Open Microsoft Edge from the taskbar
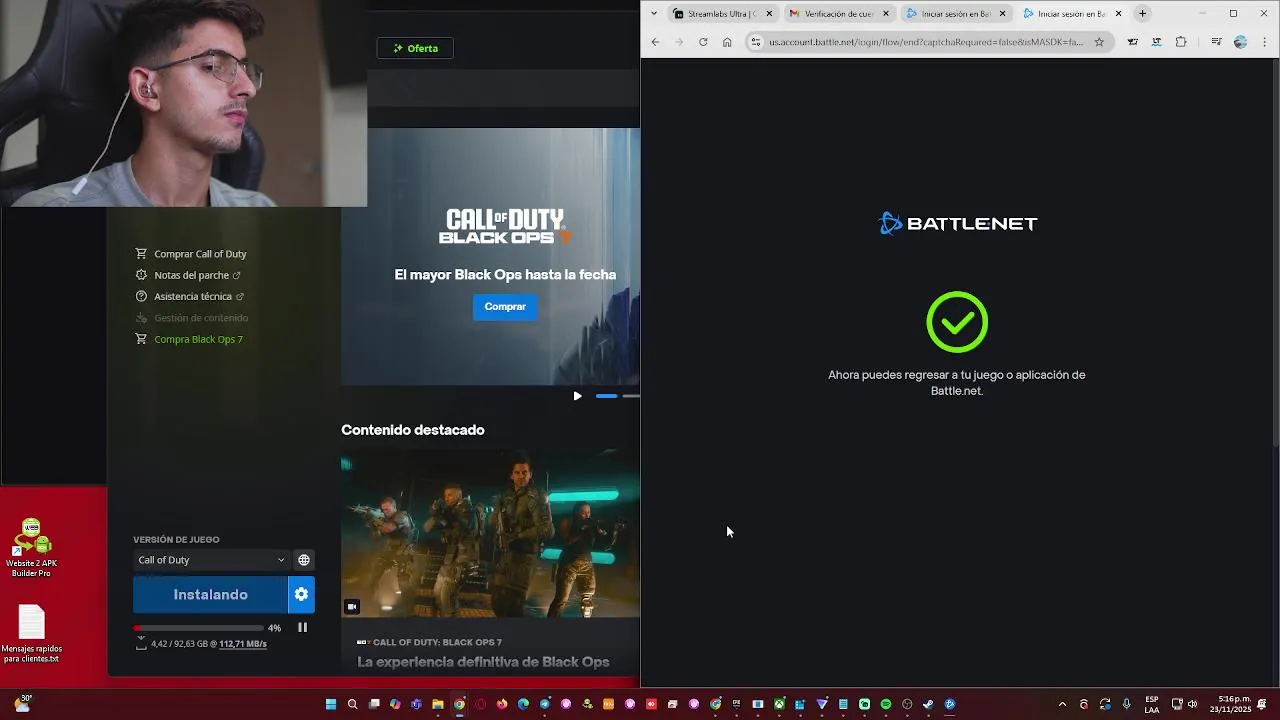The width and height of the screenshot is (1280, 720). pyautogui.click(x=523, y=704)
